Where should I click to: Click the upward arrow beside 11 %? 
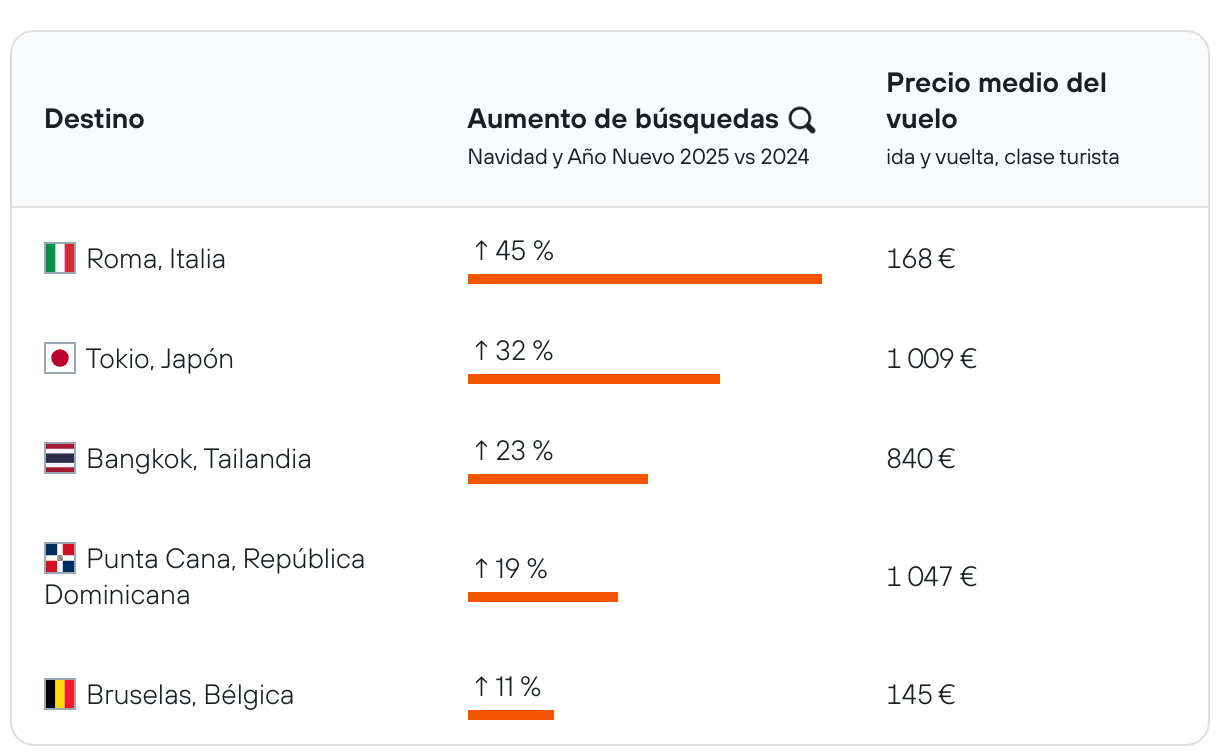pyautogui.click(x=481, y=687)
